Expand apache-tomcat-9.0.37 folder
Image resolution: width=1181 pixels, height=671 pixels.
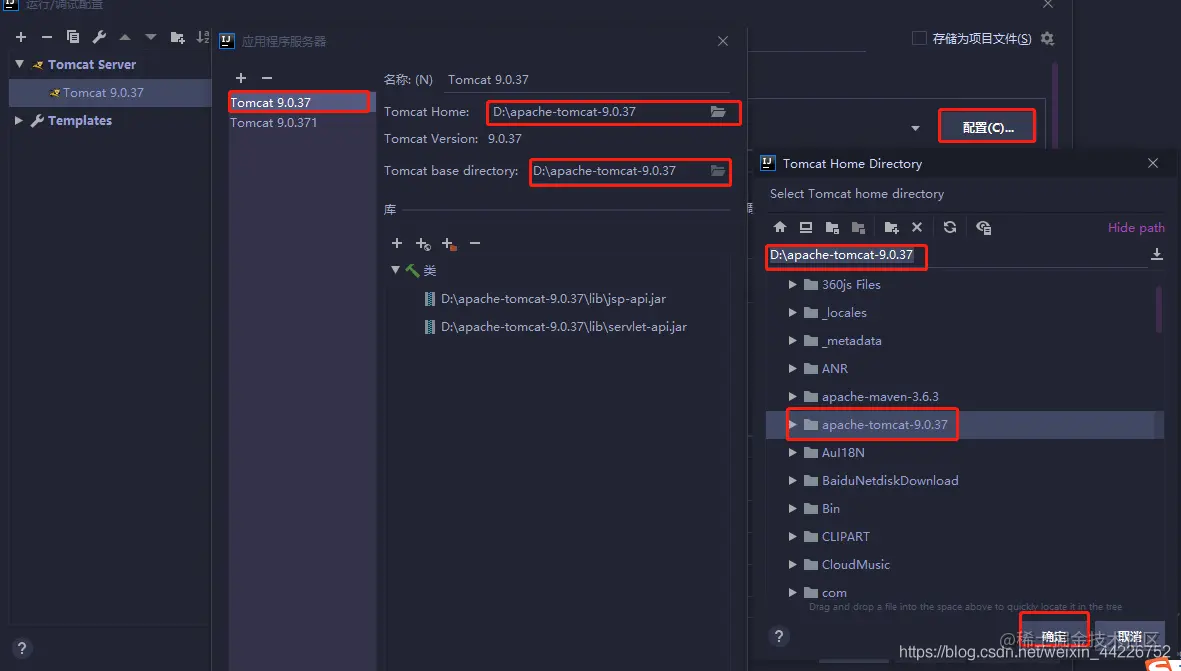[x=792, y=425]
